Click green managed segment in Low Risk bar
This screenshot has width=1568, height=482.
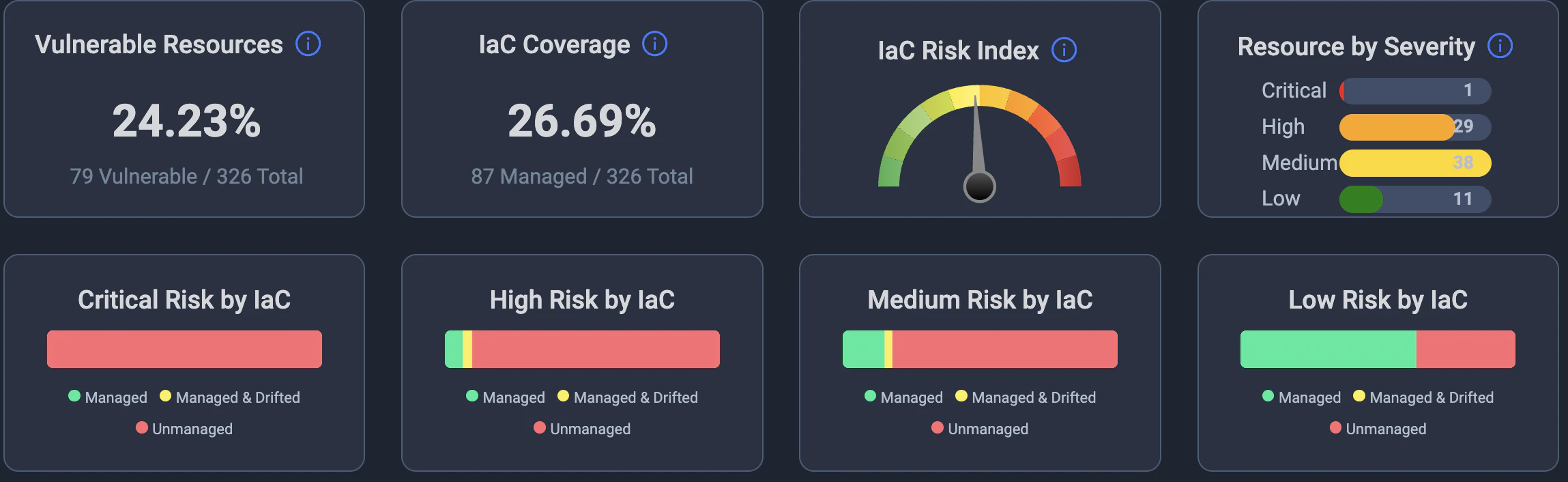(x=1328, y=350)
